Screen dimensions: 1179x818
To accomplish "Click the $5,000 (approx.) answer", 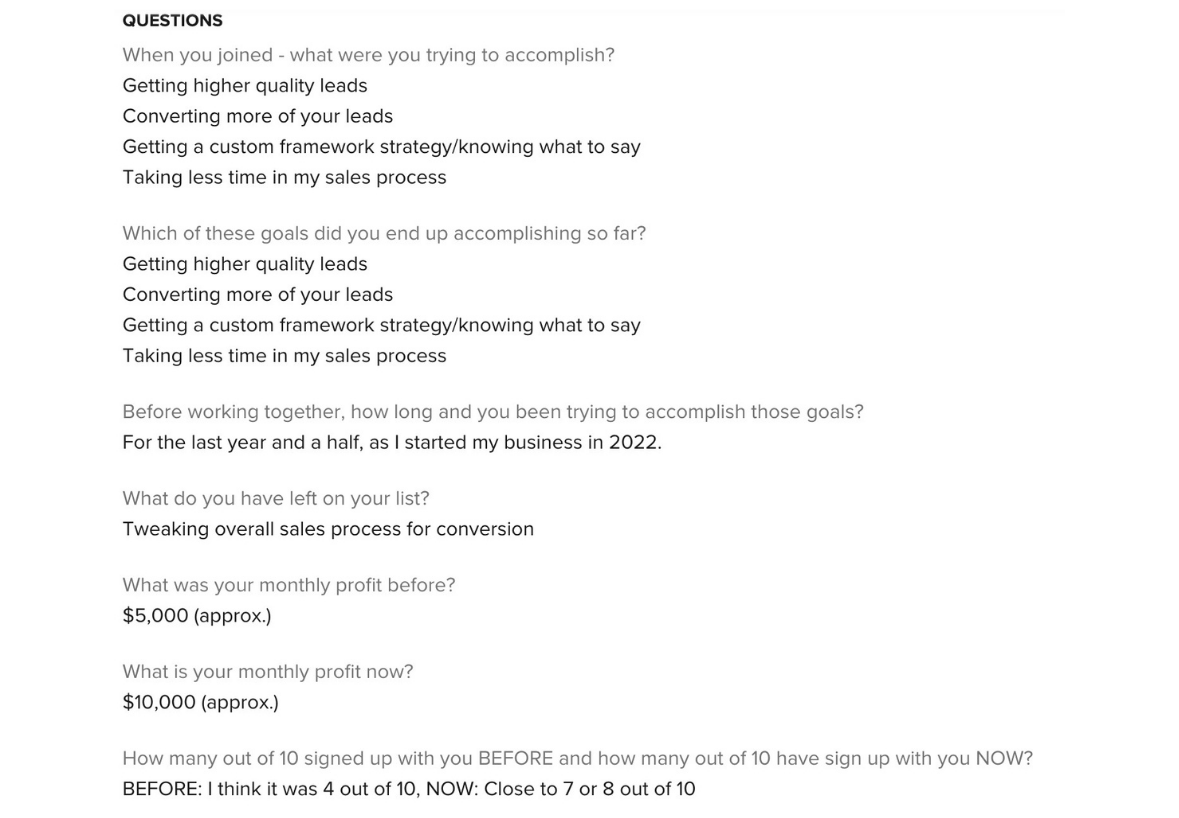I will coord(197,616).
